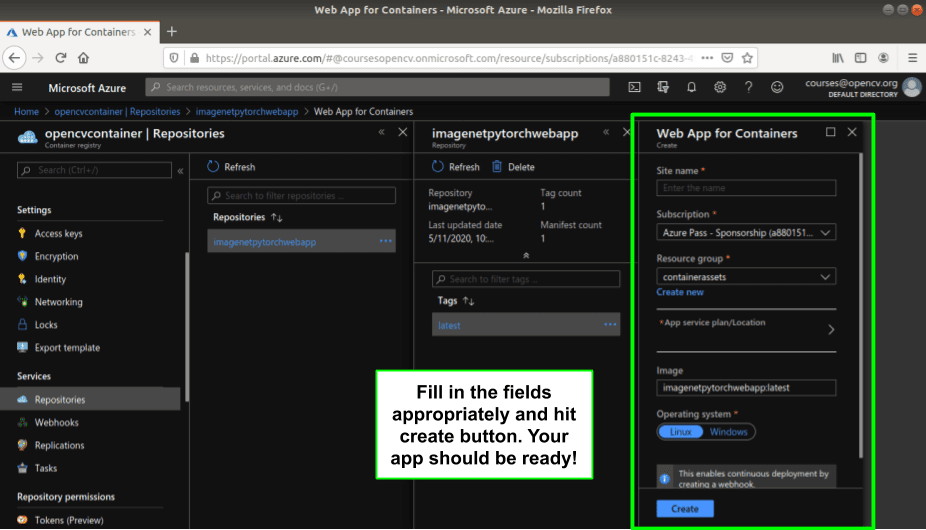The height and width of the screenshot is (530, 926).
Task: Go to the imagenetpytorchwebapp breadcrumb
Action: point(247,112)
